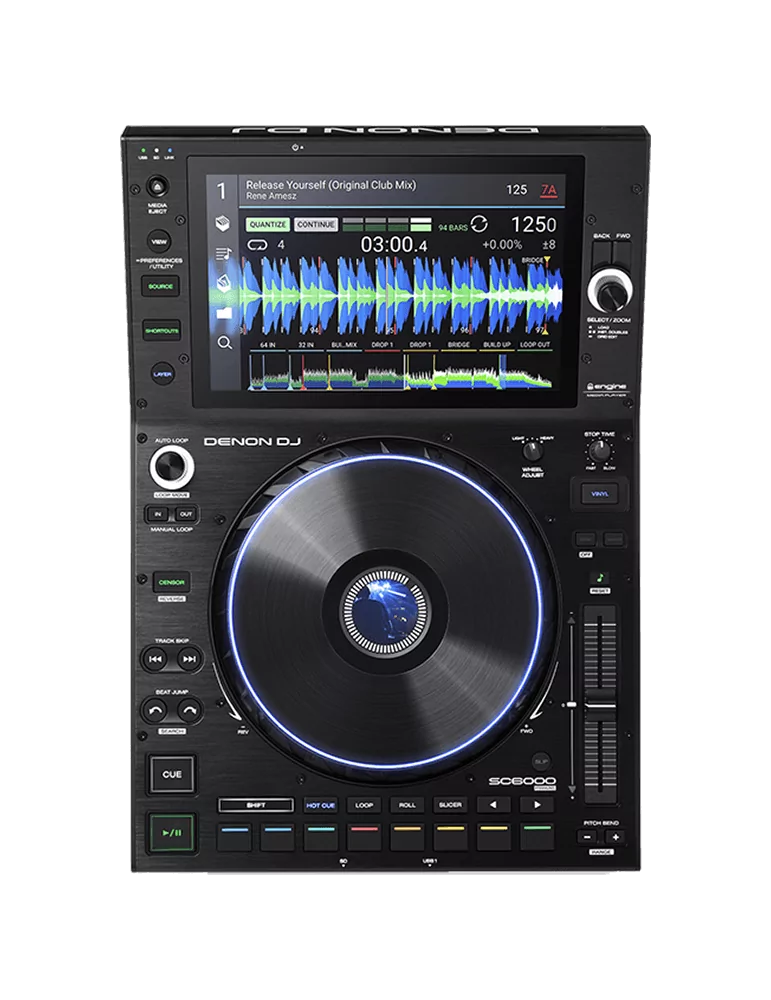This screenshot has width=771, height=1000.
Task: Trigger the red-lit performance pad
Action: [364, 836]
